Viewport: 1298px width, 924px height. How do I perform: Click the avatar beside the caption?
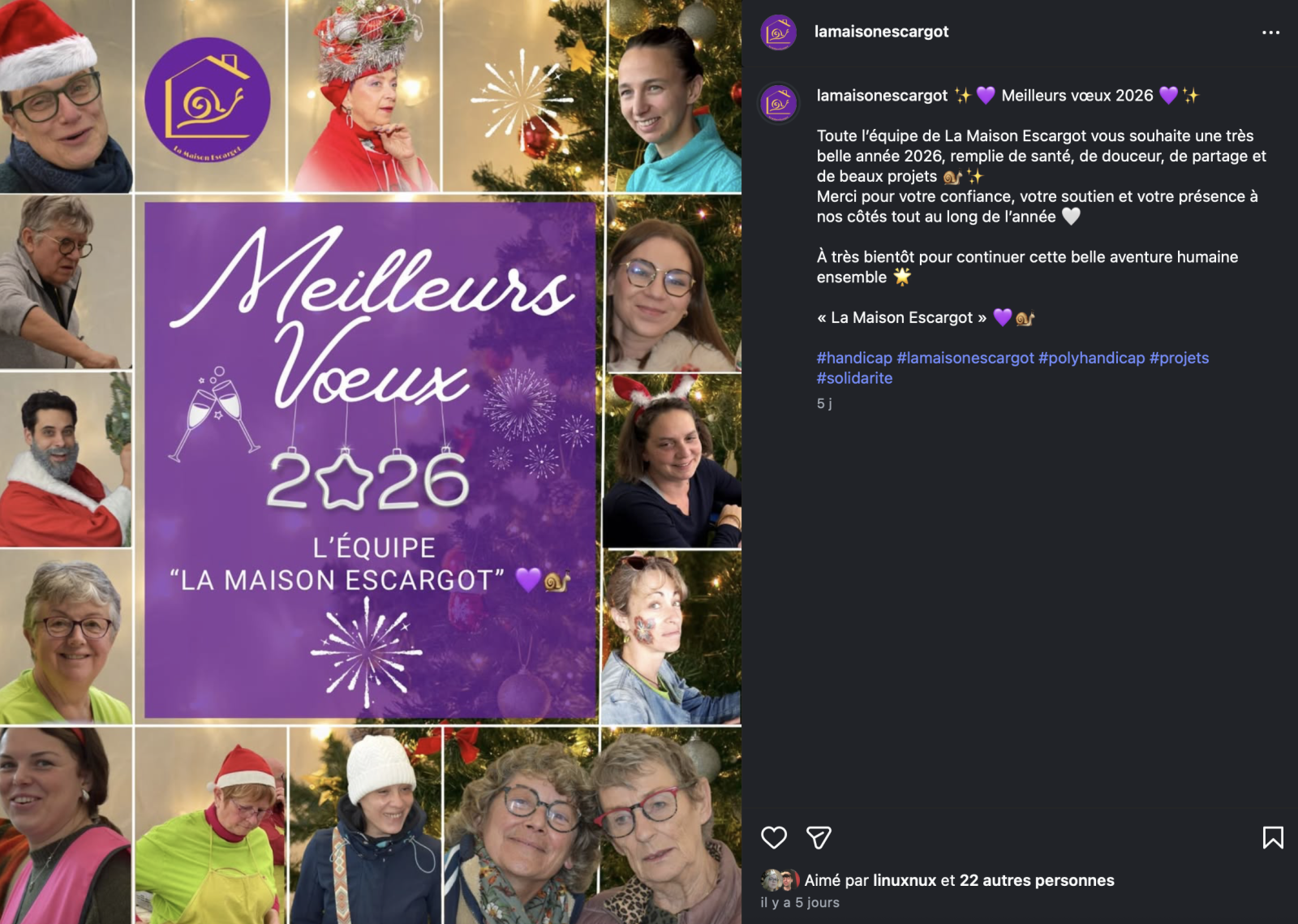click(778, 103)
